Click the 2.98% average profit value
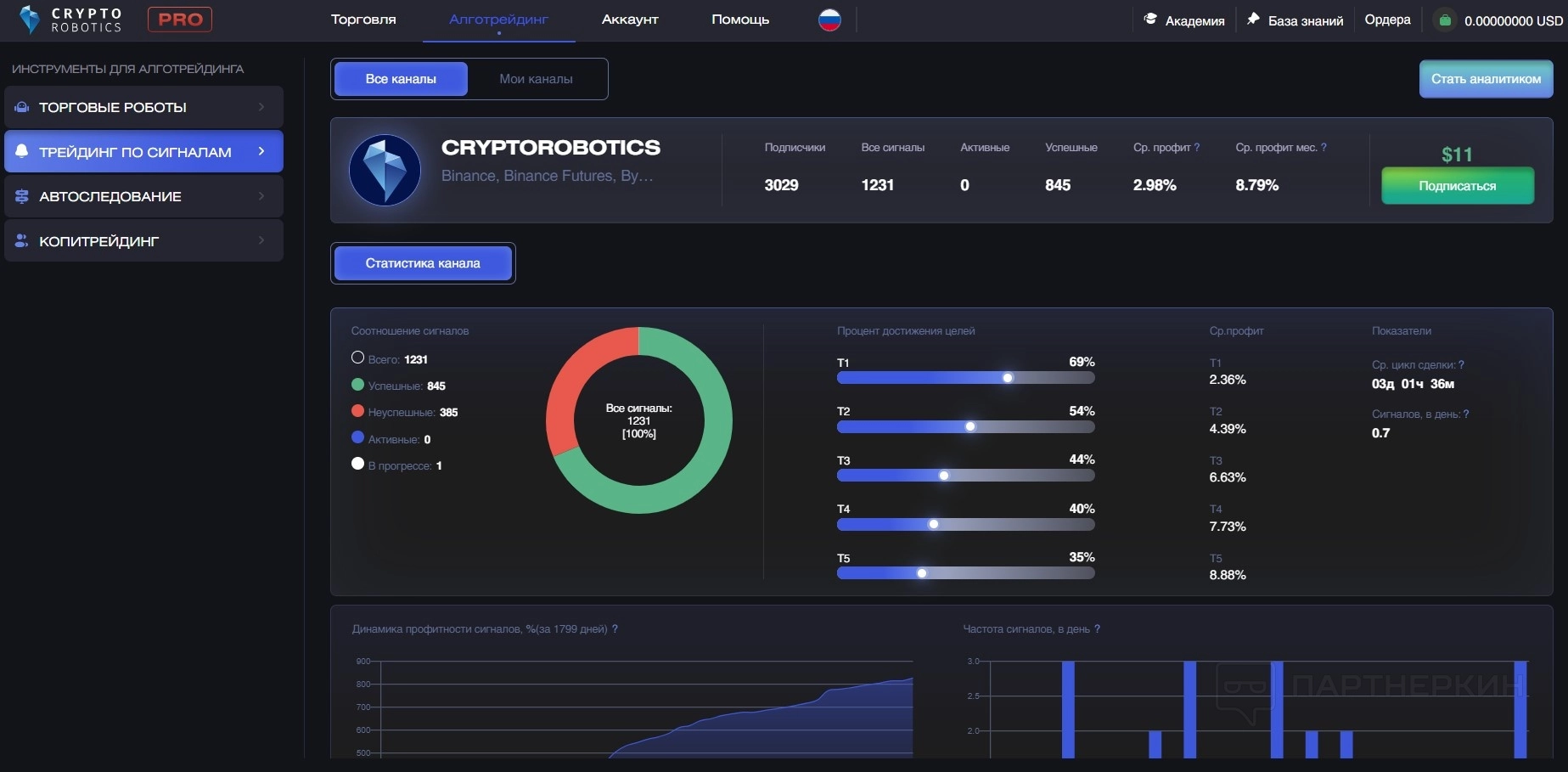This screenshot has width=1568, height=772. point(1155,185)
